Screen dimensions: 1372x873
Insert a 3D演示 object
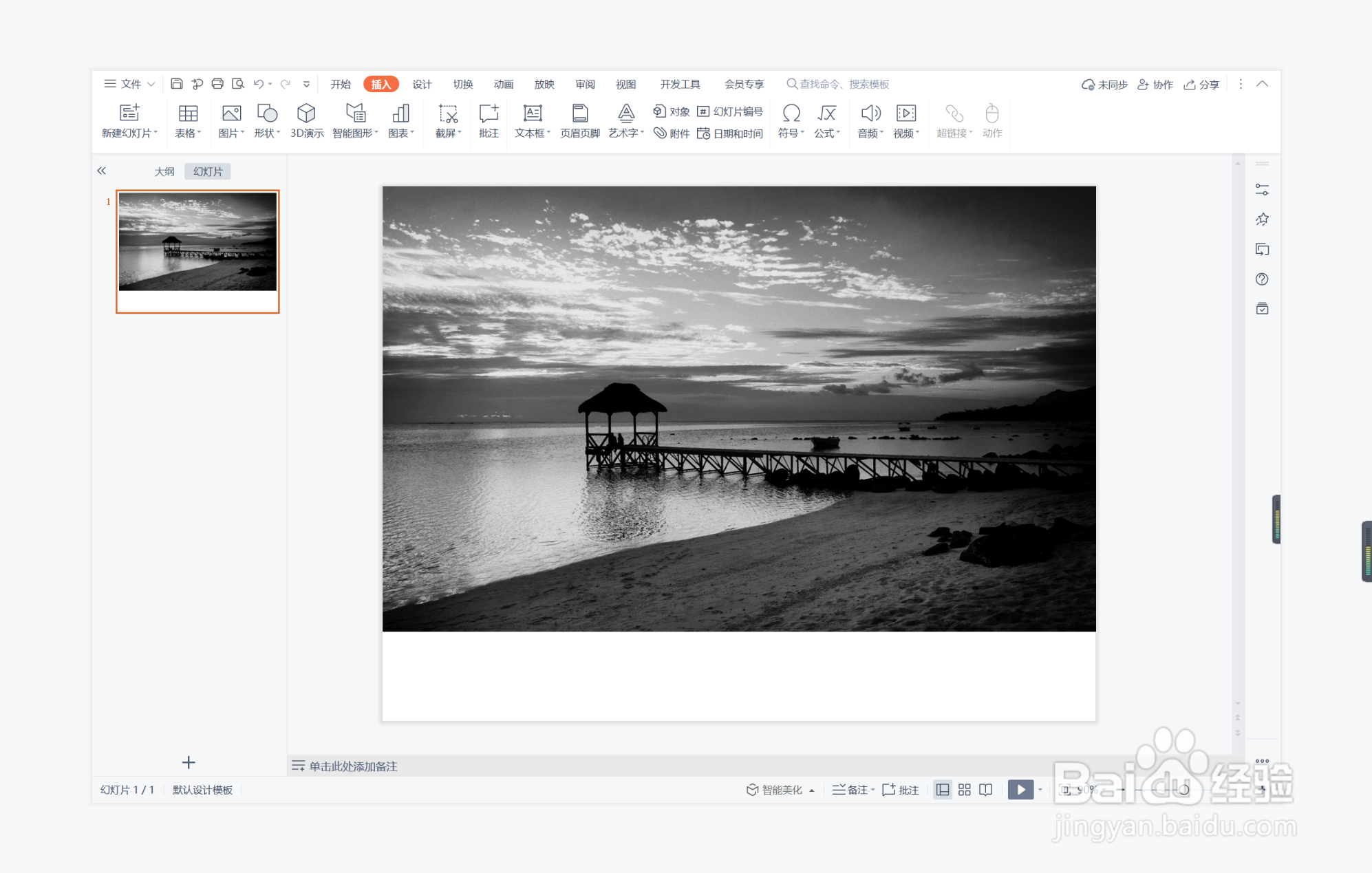pyautogui.click(x=306, y=114)
